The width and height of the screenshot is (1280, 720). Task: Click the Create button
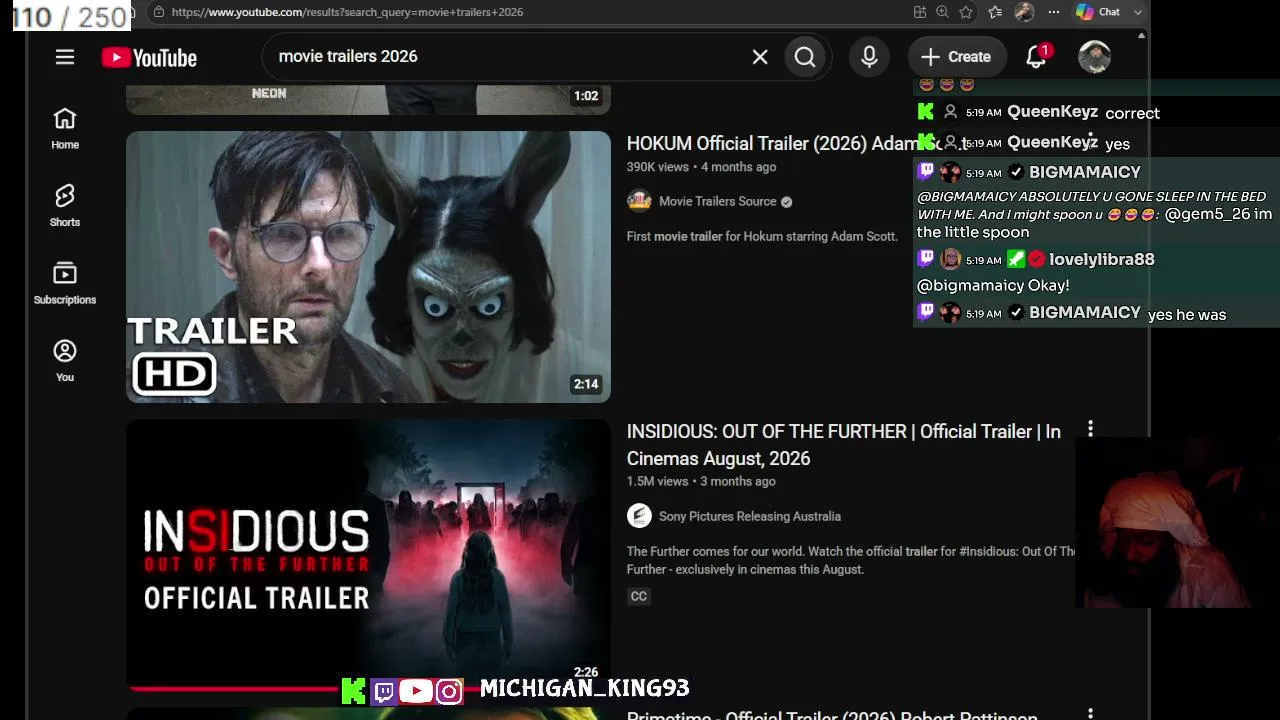(956, 57)
